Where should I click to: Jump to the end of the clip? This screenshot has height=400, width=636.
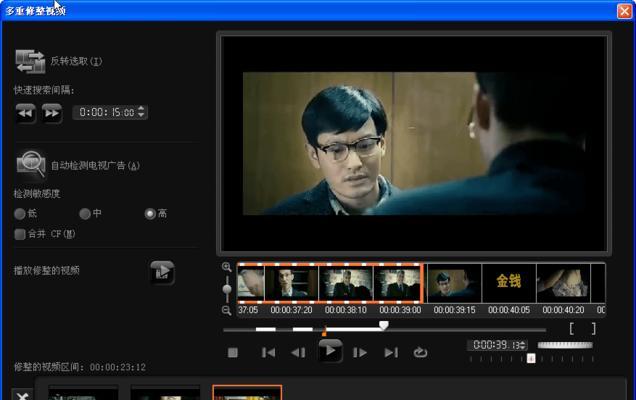click(x=391, y=353)
